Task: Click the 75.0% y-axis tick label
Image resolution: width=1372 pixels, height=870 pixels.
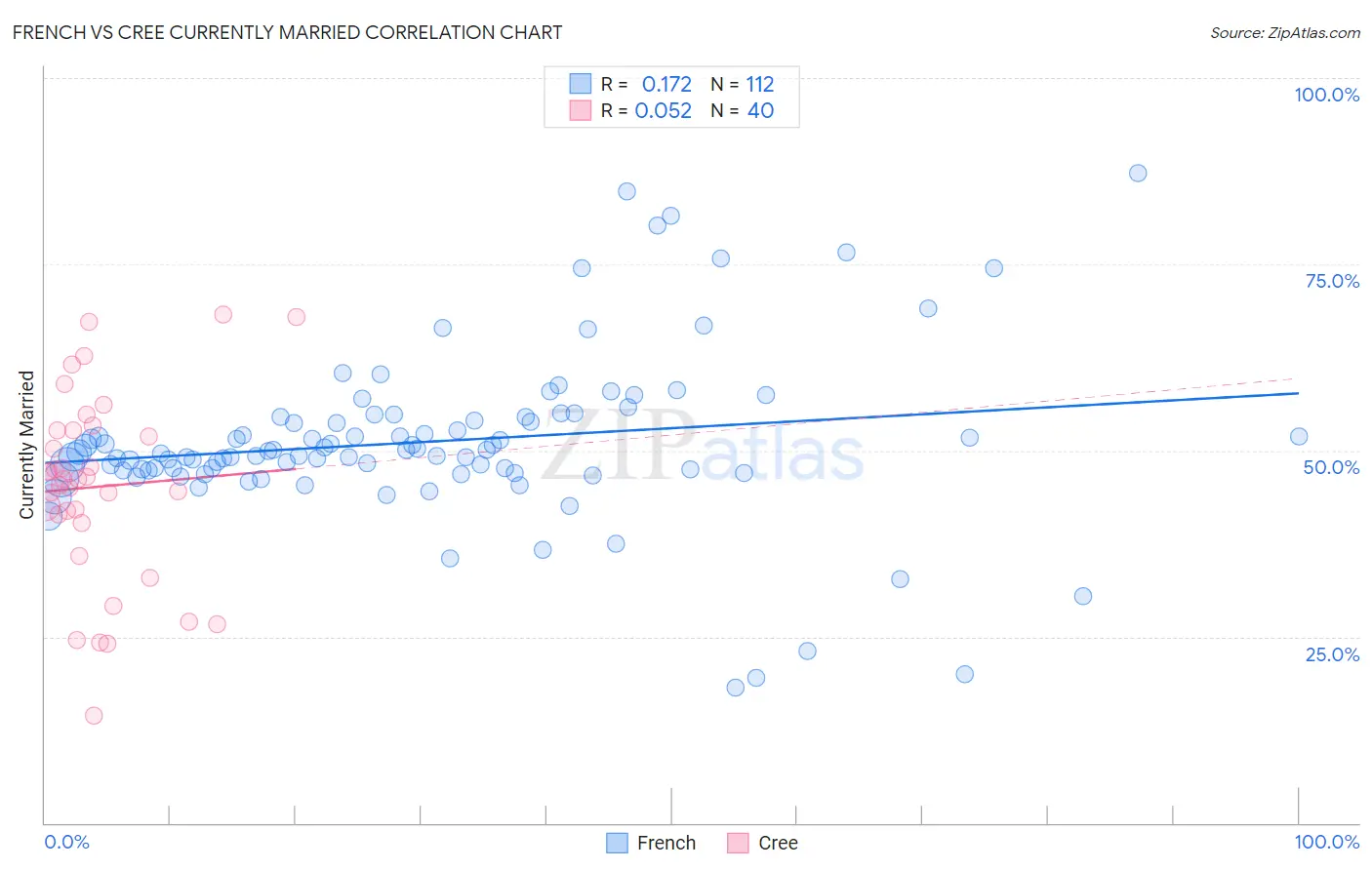Action: [1332, 281]
